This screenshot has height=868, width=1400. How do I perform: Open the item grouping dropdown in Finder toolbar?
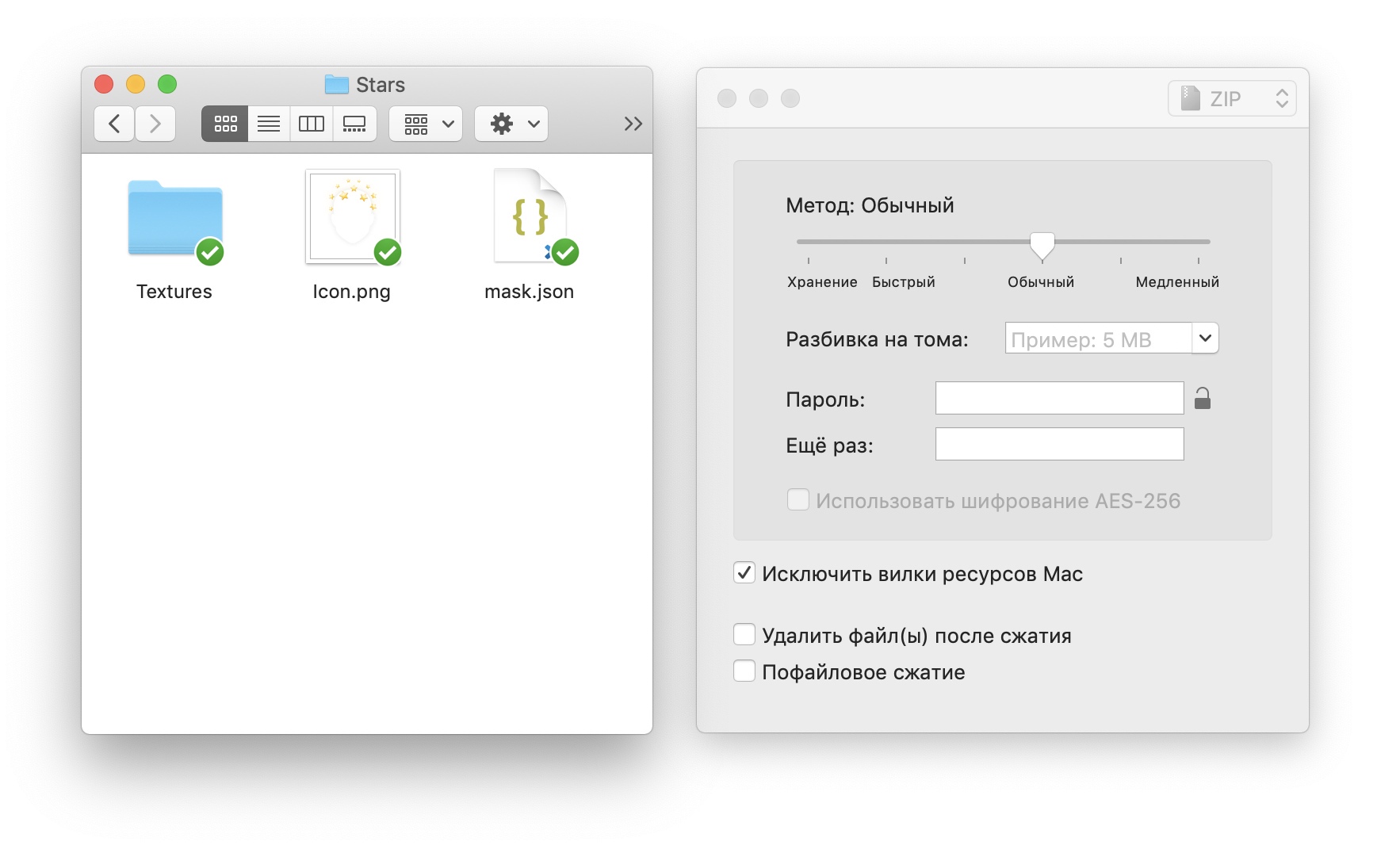[x=425, y=124]
